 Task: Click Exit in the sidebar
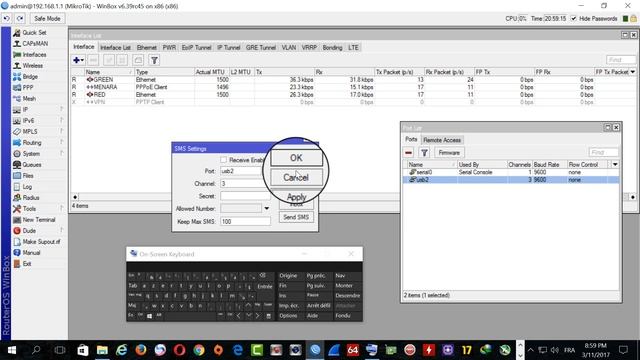27,264
